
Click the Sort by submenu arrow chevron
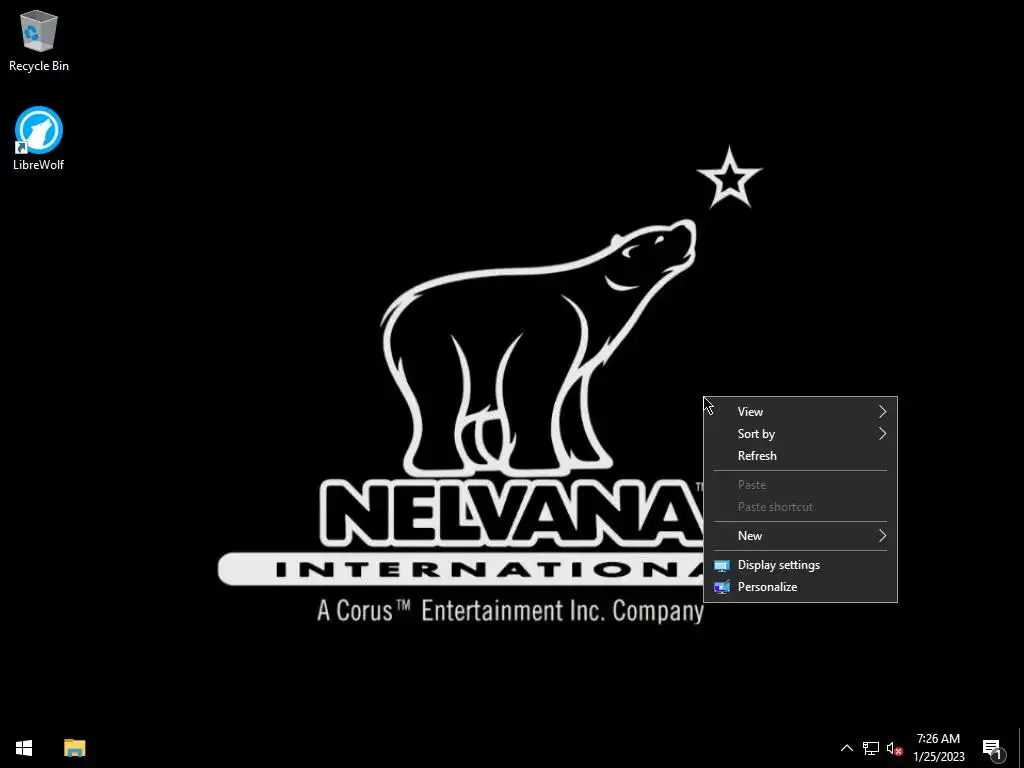coord(882,434)
